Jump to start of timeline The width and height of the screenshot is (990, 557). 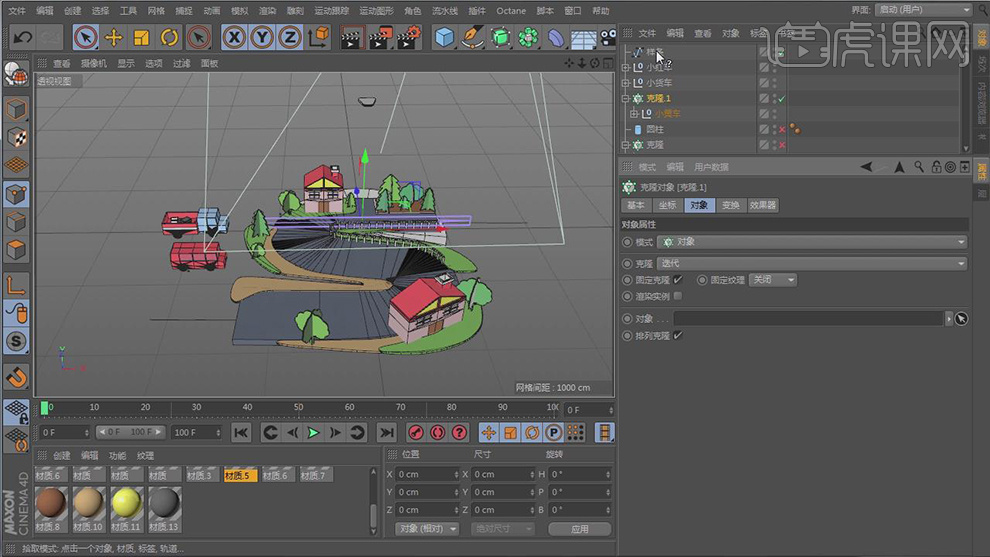[241, 433]
